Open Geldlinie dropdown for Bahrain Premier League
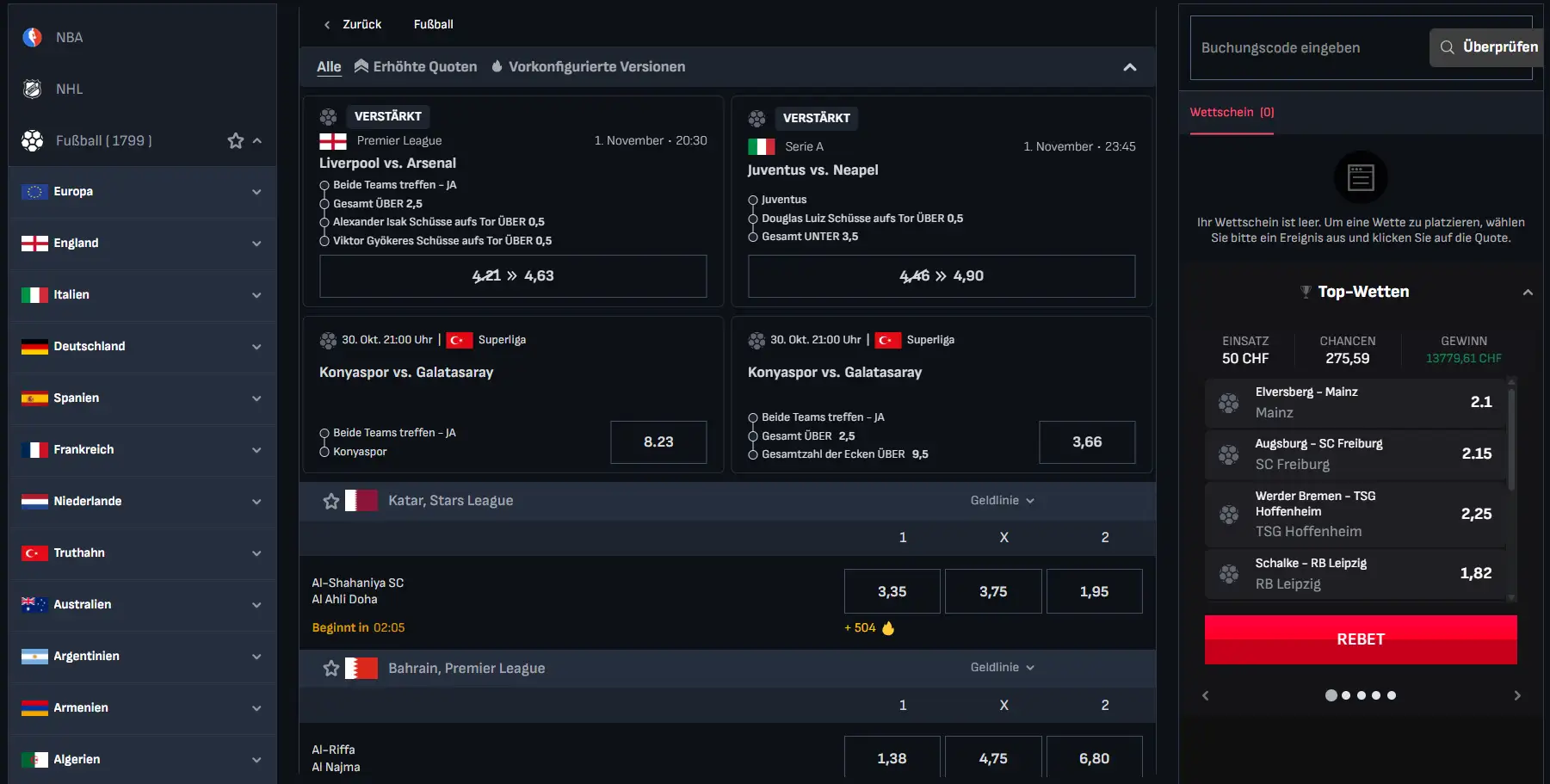The width and height of the screenshot is (1550, 784). tap(1003, 668)
